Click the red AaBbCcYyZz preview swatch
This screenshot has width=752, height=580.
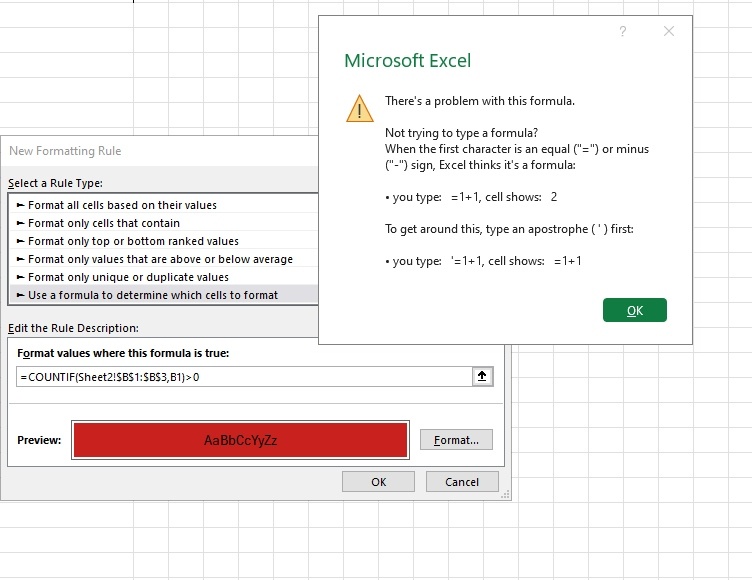(x=240, y=440)
